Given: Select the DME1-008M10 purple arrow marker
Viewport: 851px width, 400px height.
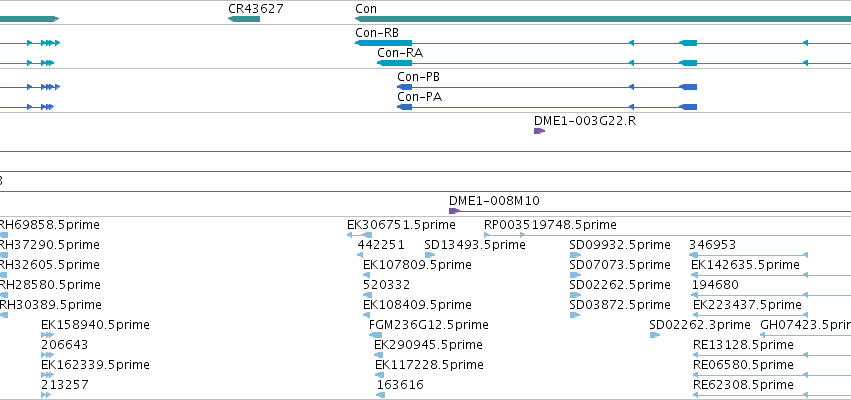Looking at the screenshot, I should pos(454,211).
